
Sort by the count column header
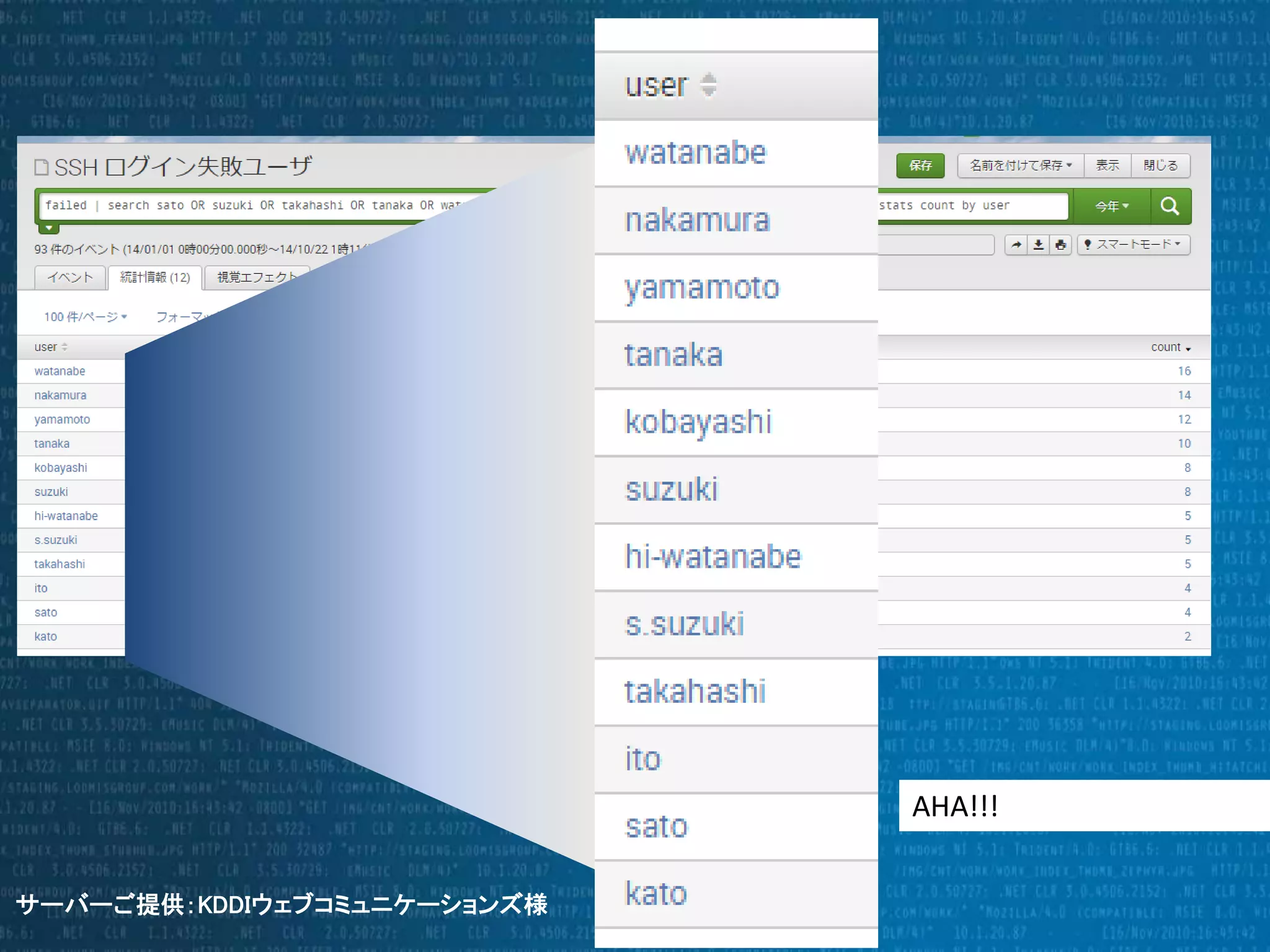point(1171,347)
